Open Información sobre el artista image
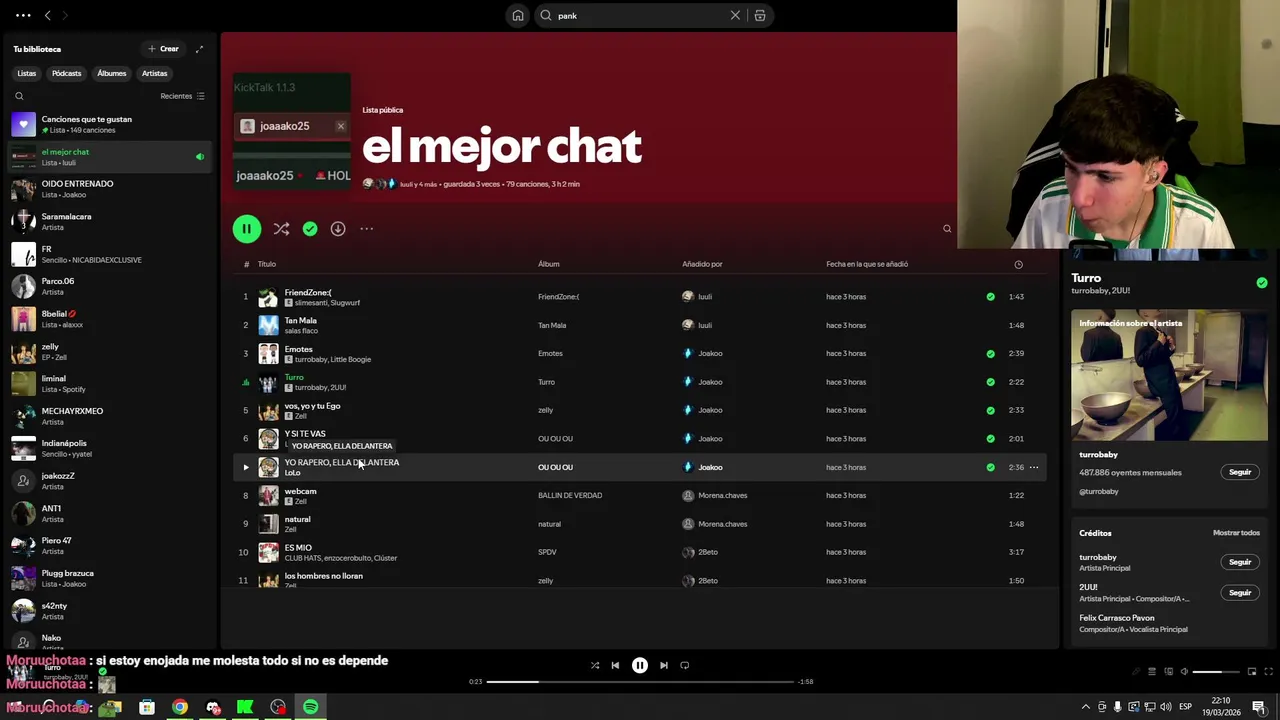Viewport: 1280px width, 720px height. [x=1169, y=375]
